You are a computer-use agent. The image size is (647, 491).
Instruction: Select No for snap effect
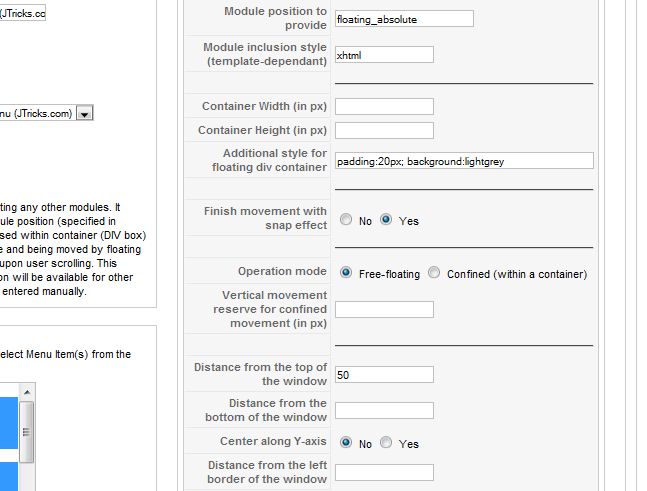point(346,220)
